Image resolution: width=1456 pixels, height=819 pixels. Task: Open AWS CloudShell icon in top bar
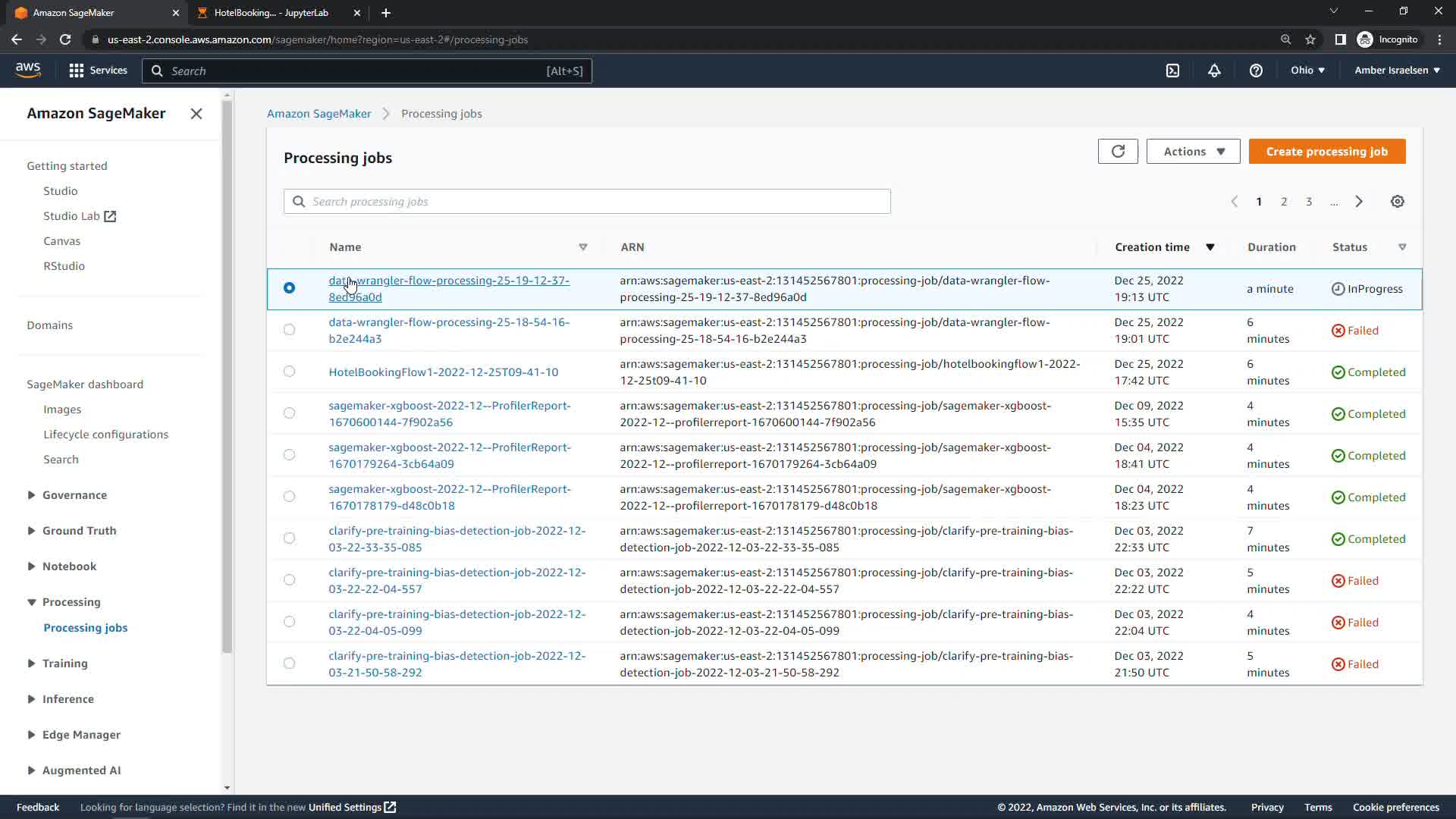tap(1172, 71)
